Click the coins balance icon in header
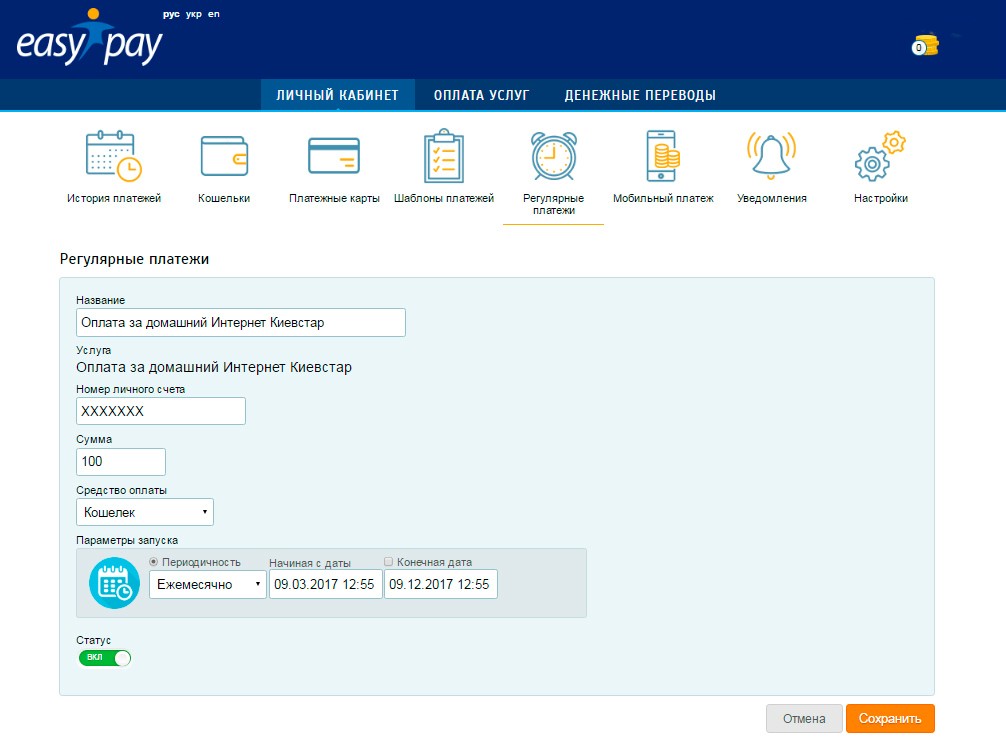The width and height of the screenshot is (1006, 744). coord(925,46)
